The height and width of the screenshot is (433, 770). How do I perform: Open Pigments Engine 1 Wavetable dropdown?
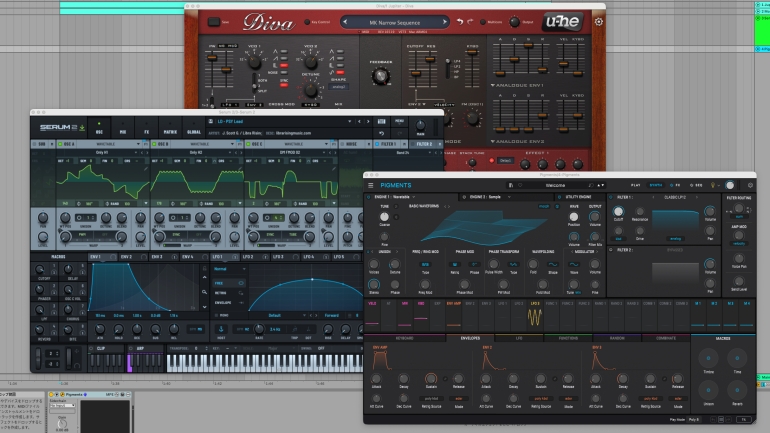[414, 197]
